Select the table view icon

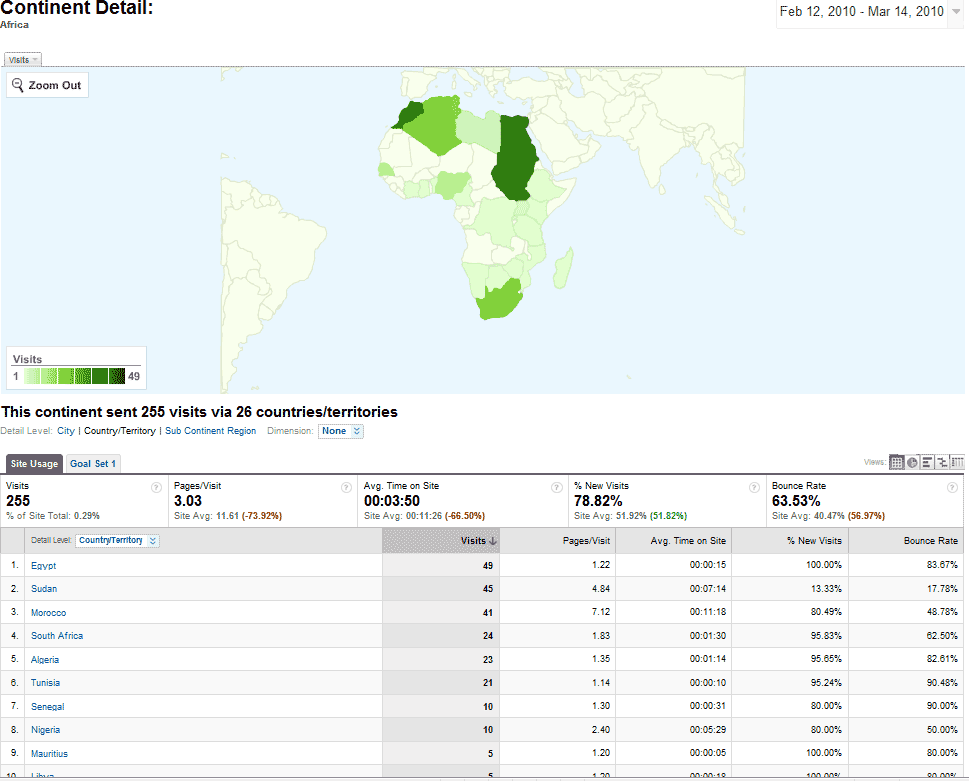click(x=896, y=462)
